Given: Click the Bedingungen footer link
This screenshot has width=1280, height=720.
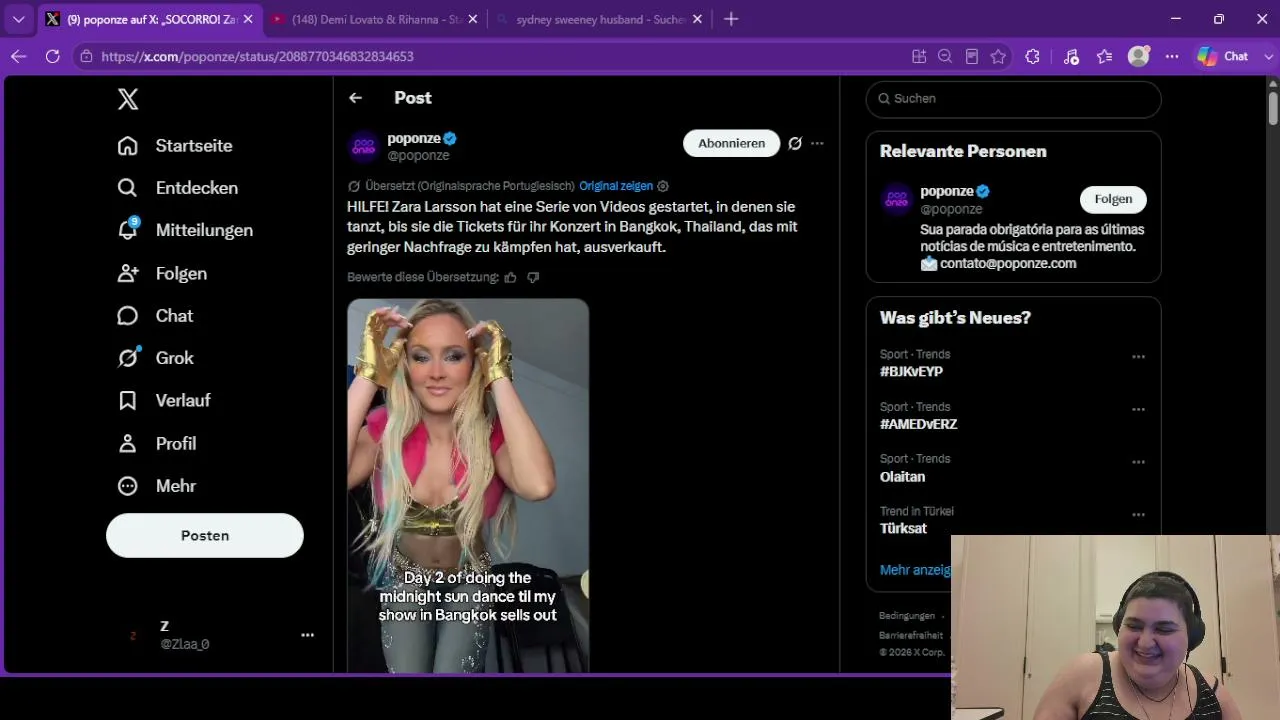Looking at the screenshot, I should coord(907,616).
